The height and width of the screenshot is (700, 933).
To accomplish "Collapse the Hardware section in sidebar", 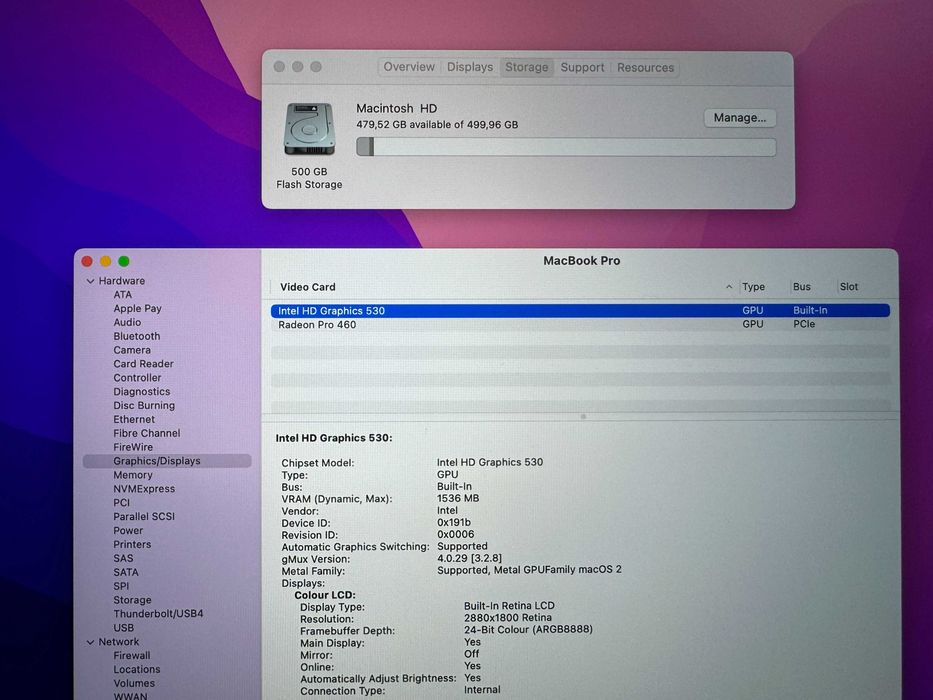I will point(90,281).
